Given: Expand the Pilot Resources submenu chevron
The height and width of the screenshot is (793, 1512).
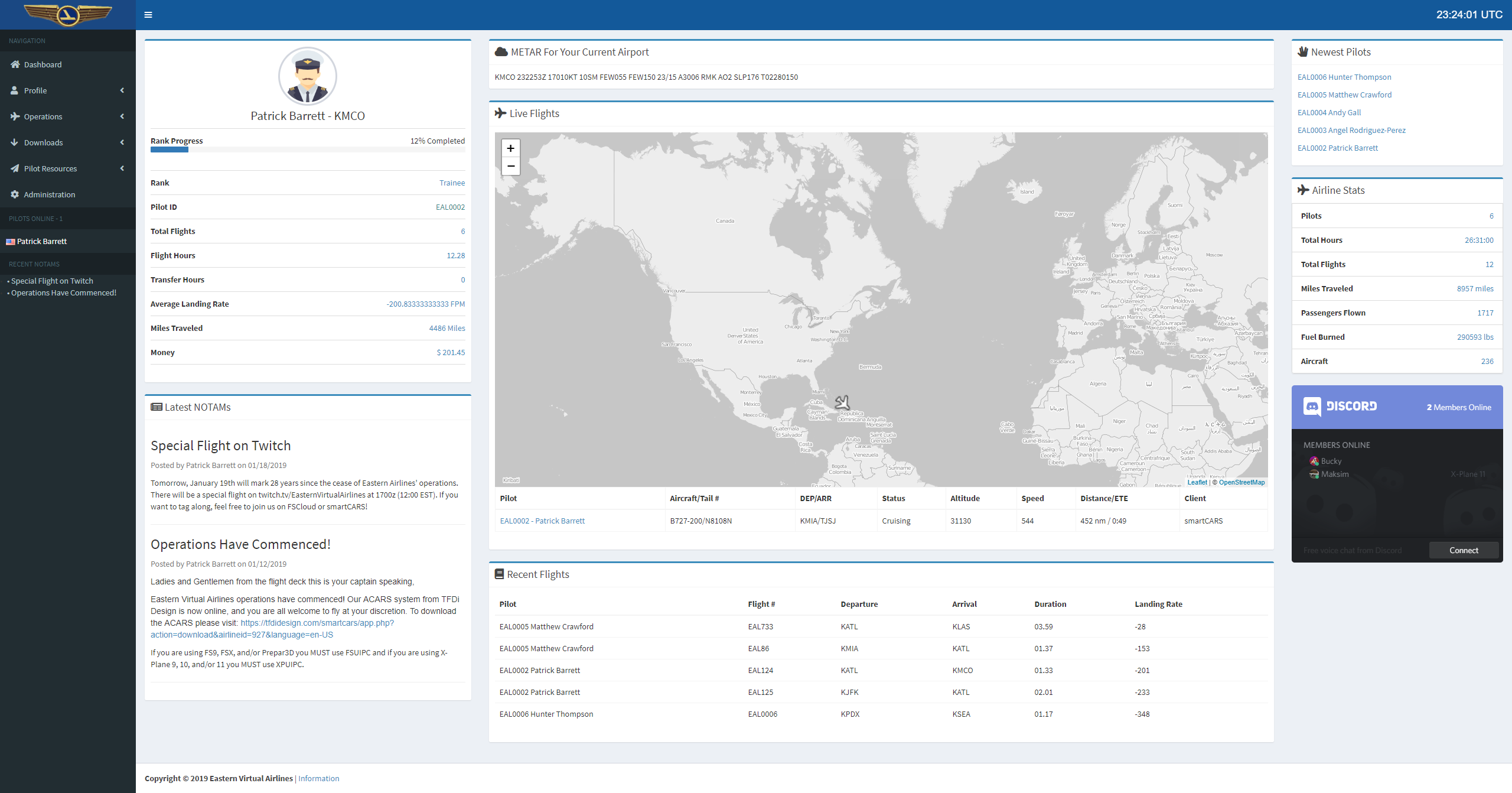Looking at the screenshot, I should 122,168.
